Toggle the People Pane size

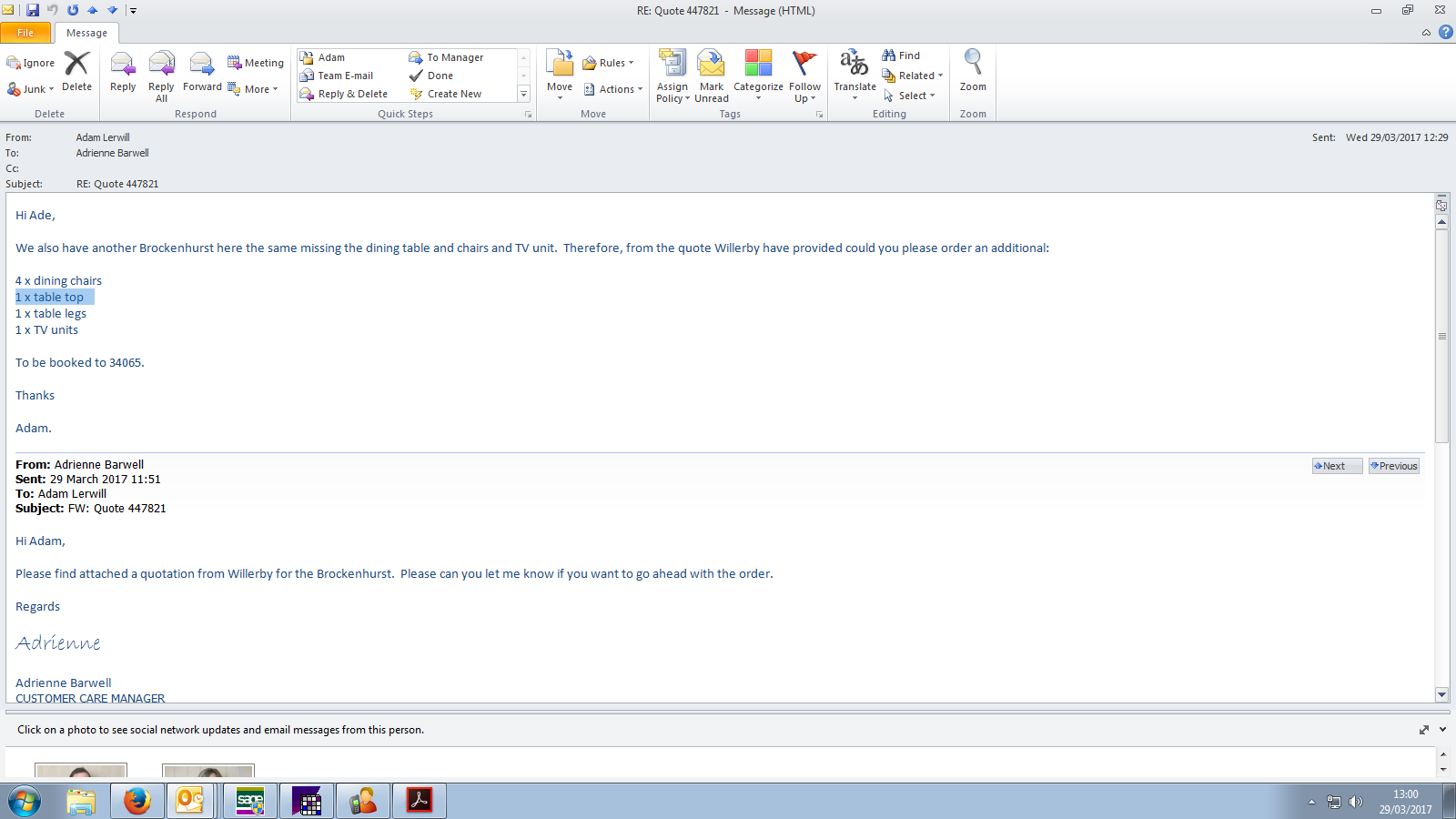(1424, 730)
